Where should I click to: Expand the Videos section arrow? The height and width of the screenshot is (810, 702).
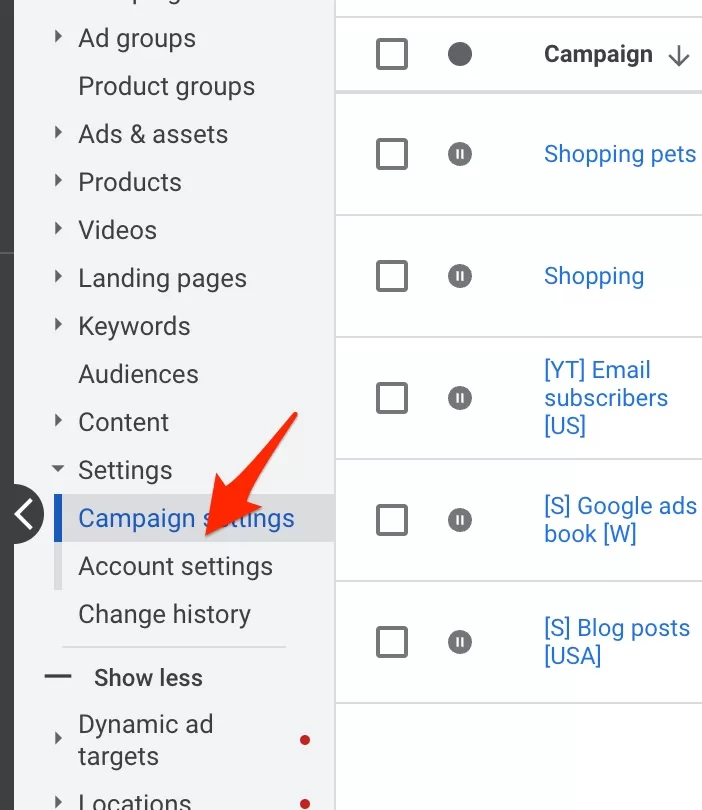coord(58,228)
